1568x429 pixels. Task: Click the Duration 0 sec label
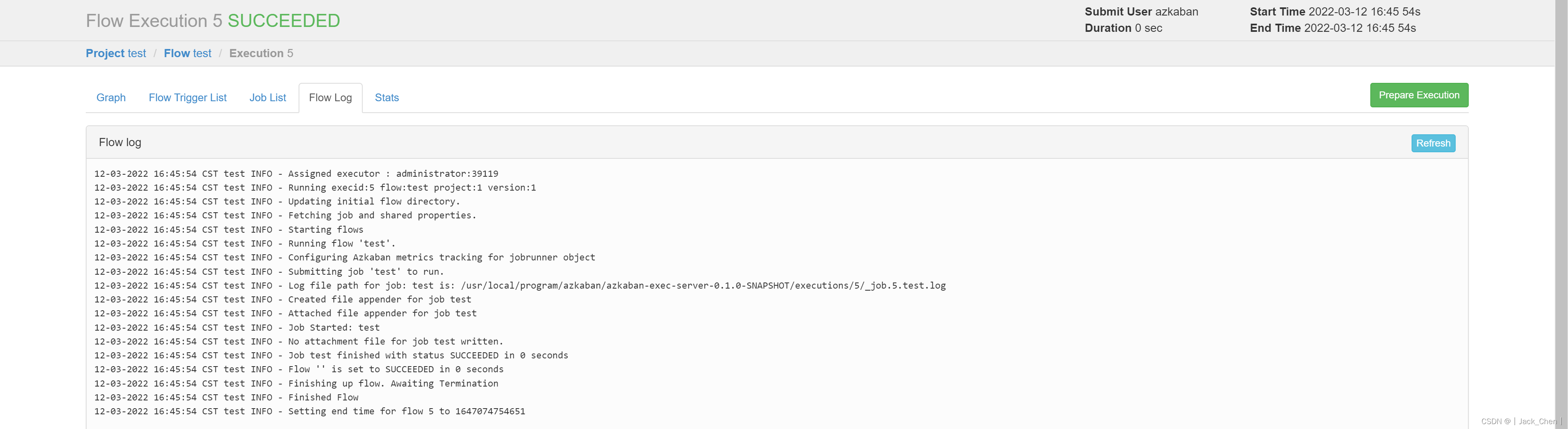tap(1123, 28)
